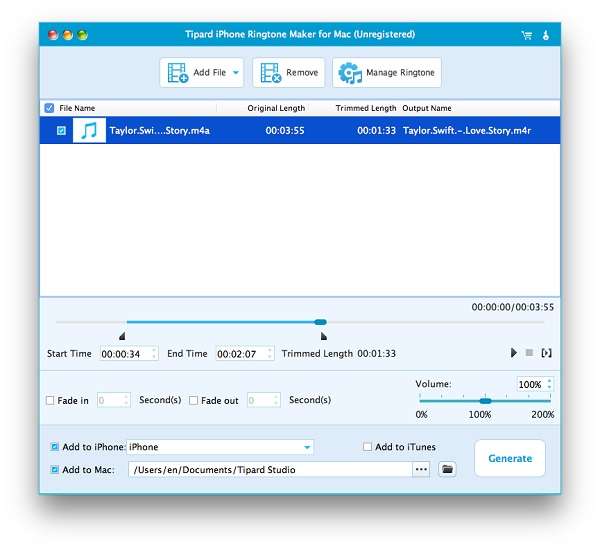Screen dimensions: 600x550
Task: Play the audio preview
Action: pos(514,353)
